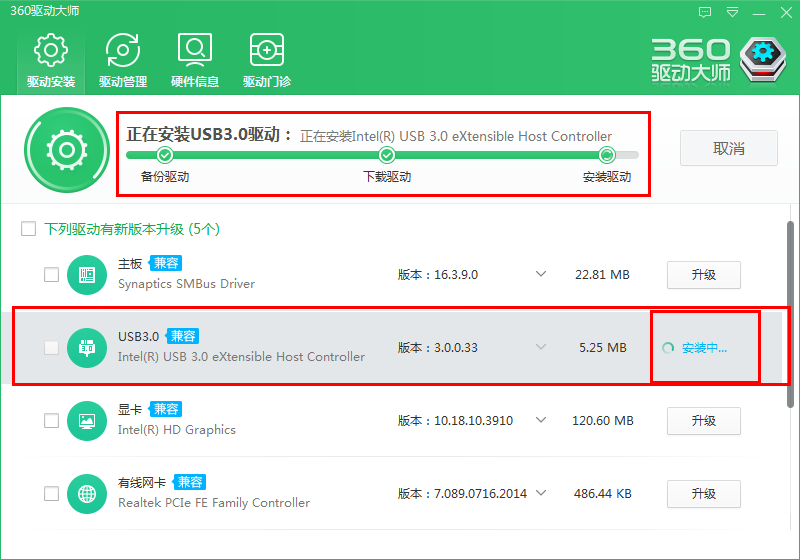Click the 安装驱动 progress step marker
The image size is (800, 560).
(607, 155)
